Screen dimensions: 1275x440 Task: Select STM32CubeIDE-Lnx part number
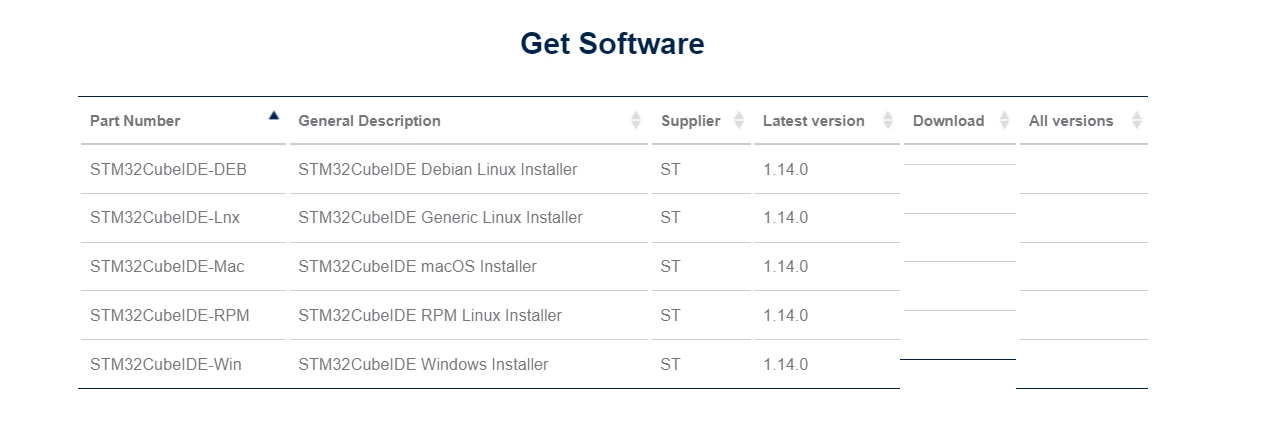(x=165, y=218)
